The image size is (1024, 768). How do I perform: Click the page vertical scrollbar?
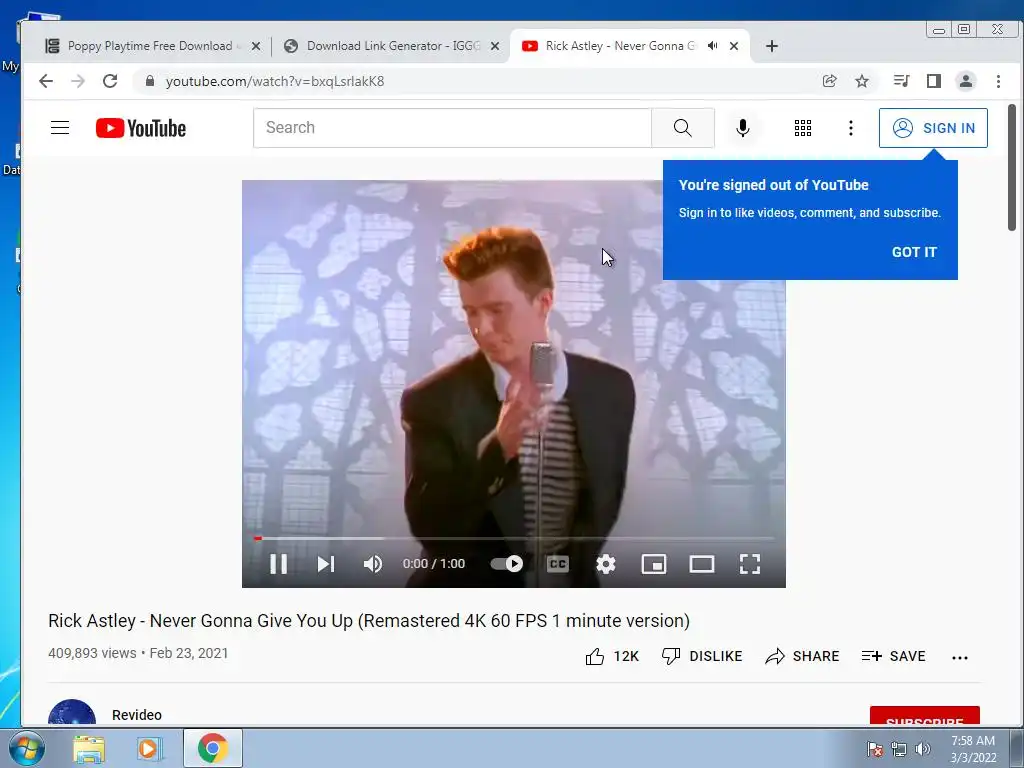[x=1012, y=167]
